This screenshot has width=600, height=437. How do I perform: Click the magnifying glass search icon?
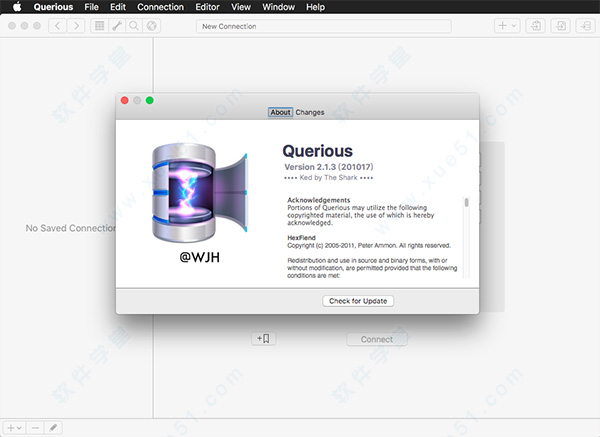(135, 25)
